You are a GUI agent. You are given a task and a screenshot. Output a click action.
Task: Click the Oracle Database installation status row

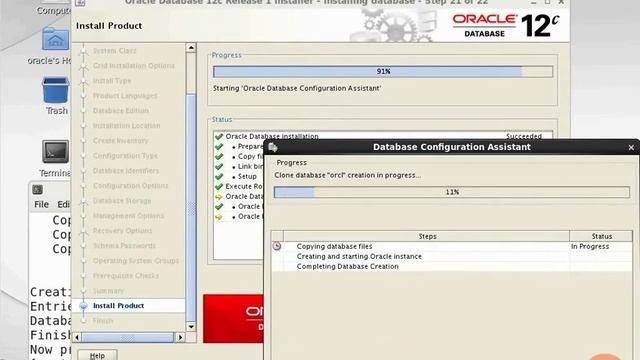pyautogui.click(x=383, y=136)
